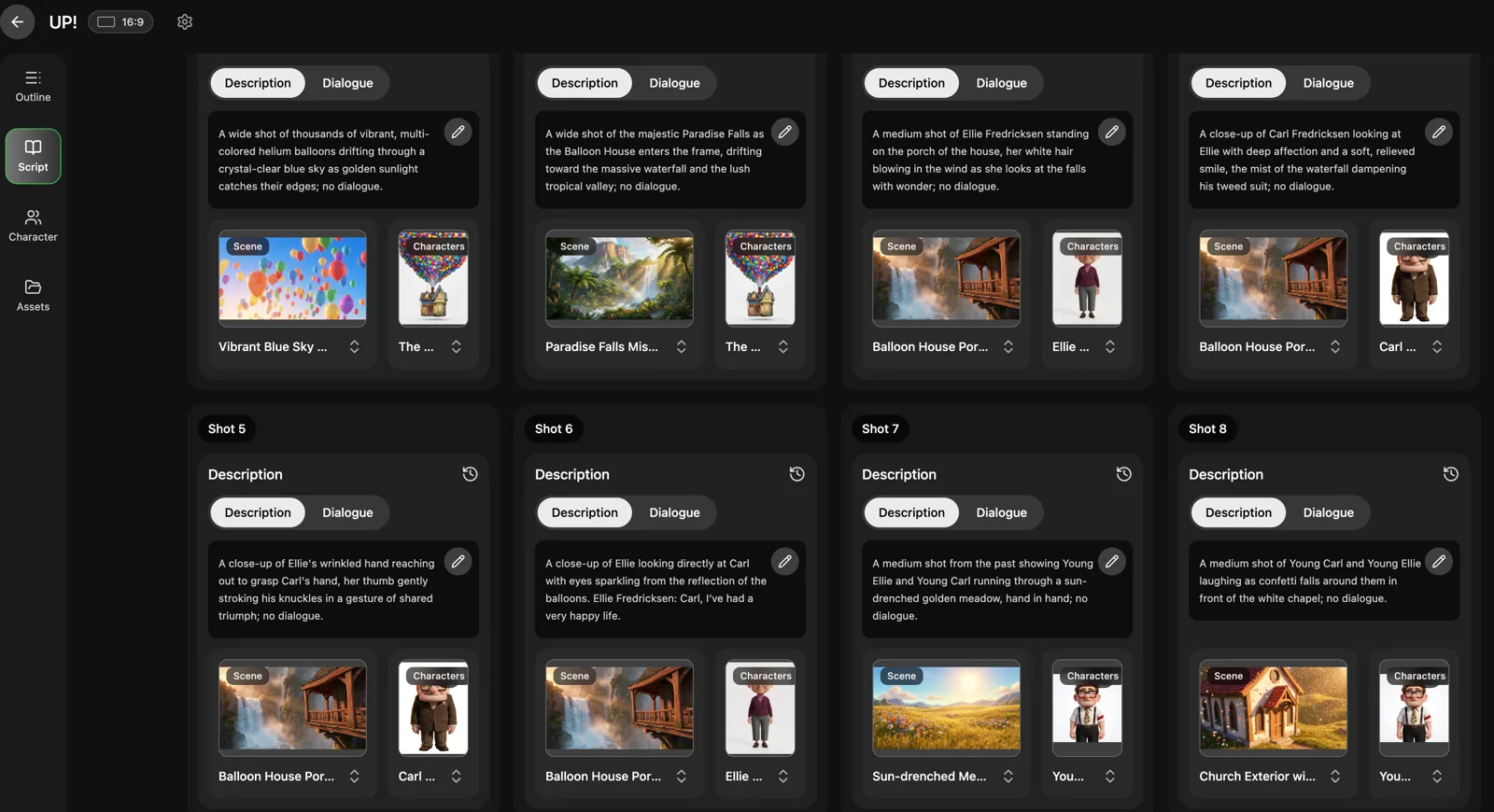Open Dialogue tab for Paradise Falls shot
Image resolution: width=1494 pixels, height=812 pixels.
674,83
